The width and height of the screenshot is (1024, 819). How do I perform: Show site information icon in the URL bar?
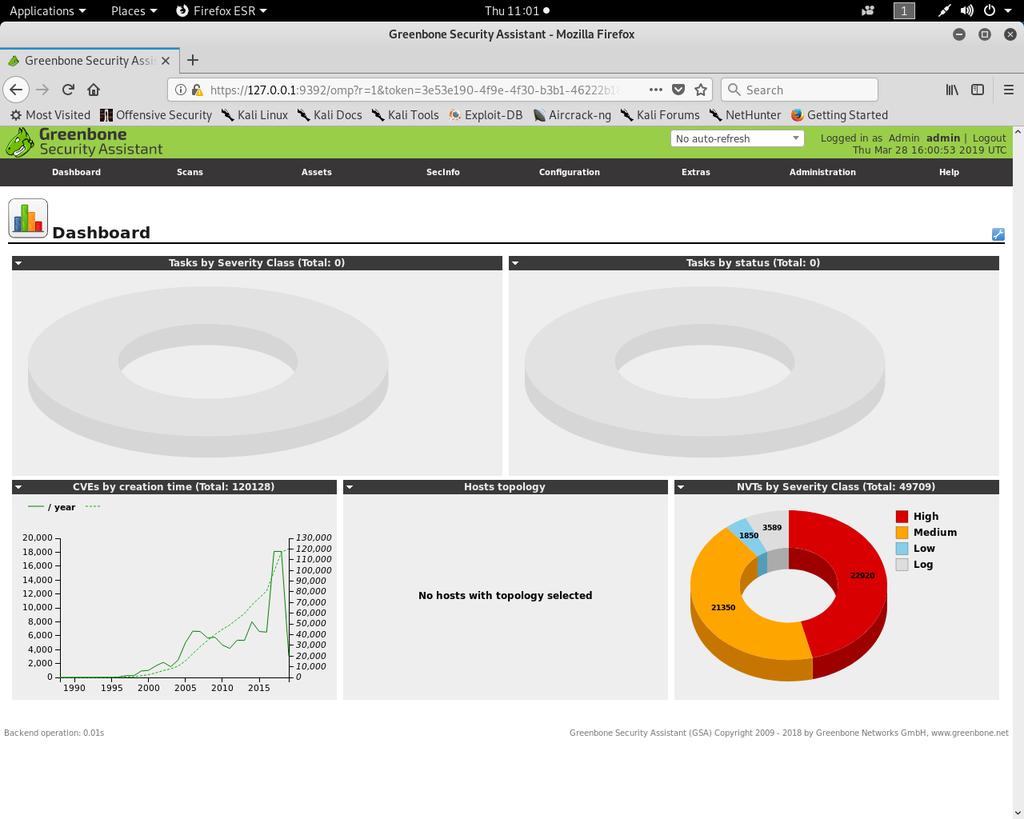click(x=181, y=89)
